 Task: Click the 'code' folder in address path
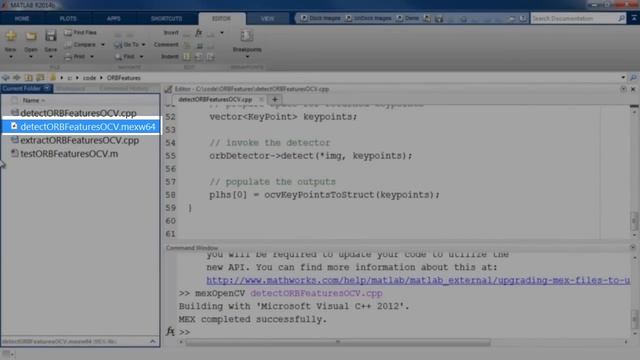pos(89,78)
